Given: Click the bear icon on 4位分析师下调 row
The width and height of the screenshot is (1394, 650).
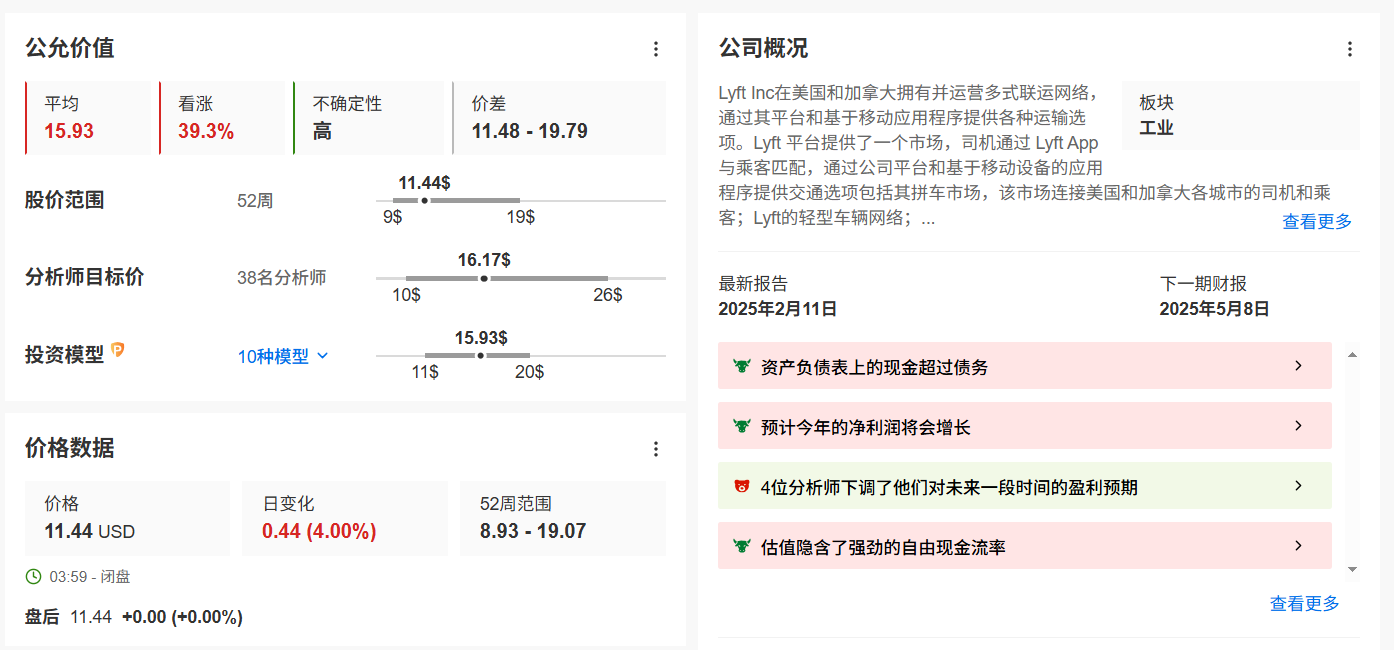Looking at the screenshot, I should [x=742, y=486].
